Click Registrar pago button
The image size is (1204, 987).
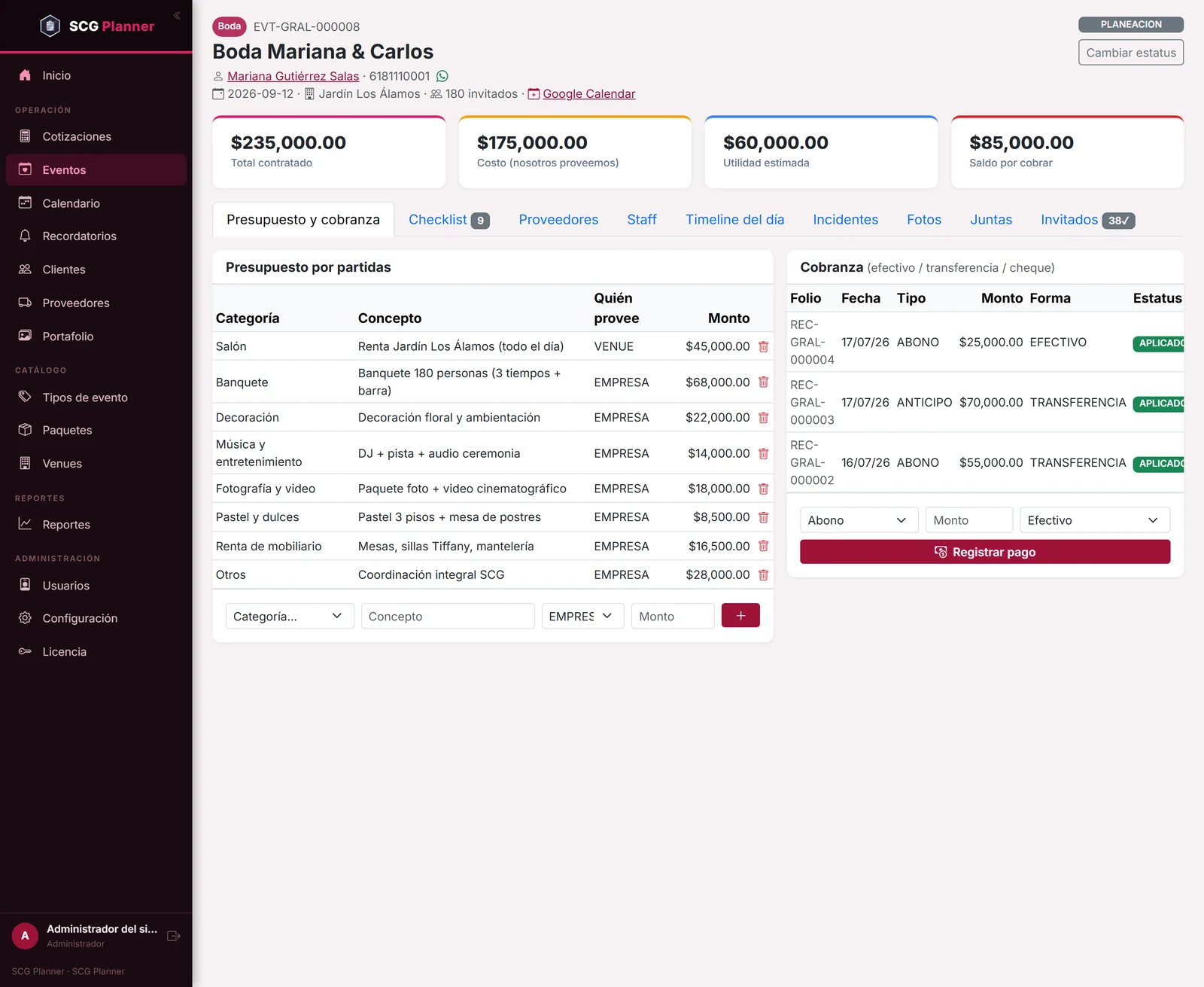point(985,552)
